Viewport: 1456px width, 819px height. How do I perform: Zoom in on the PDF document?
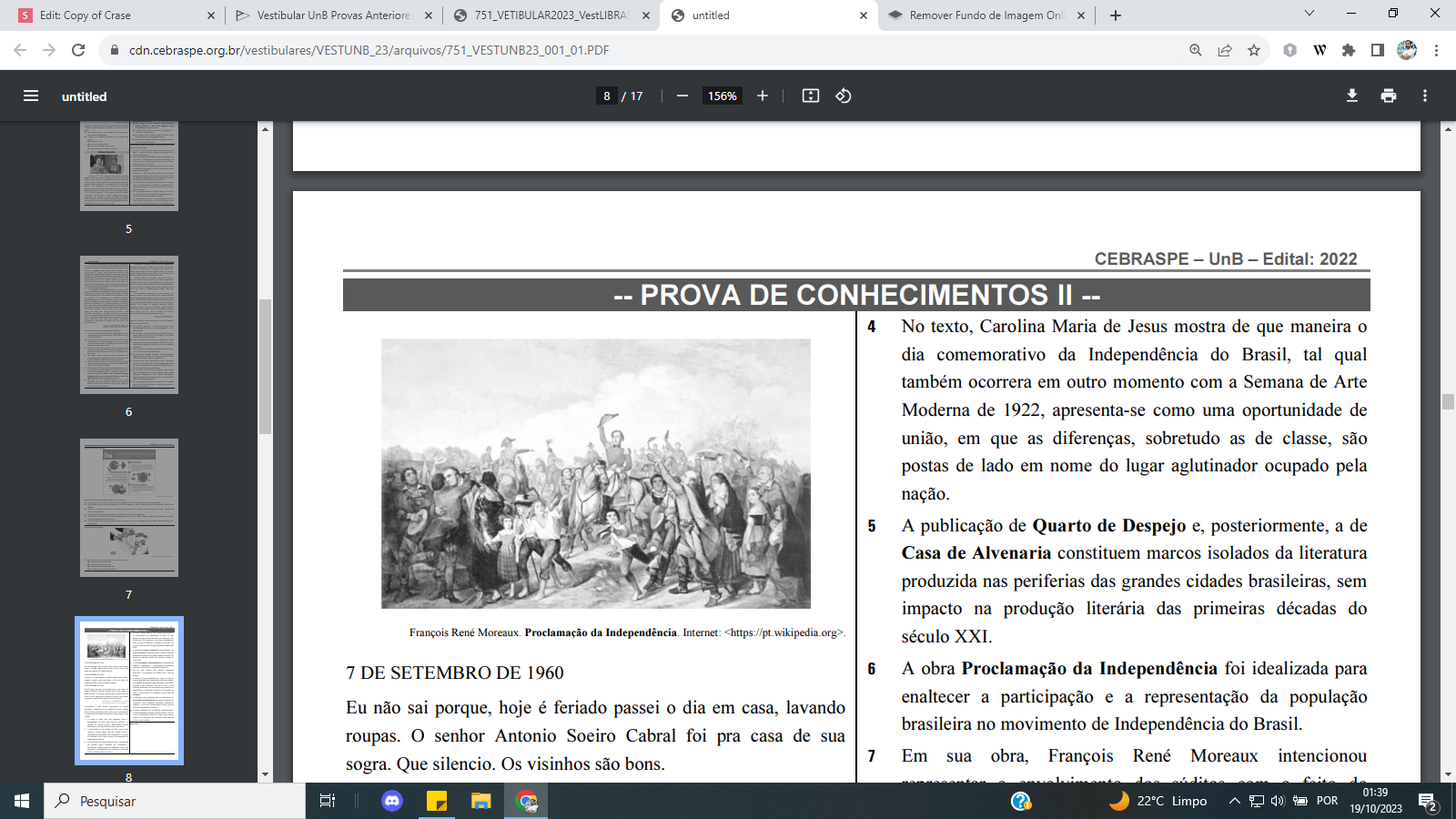(763, 96)
